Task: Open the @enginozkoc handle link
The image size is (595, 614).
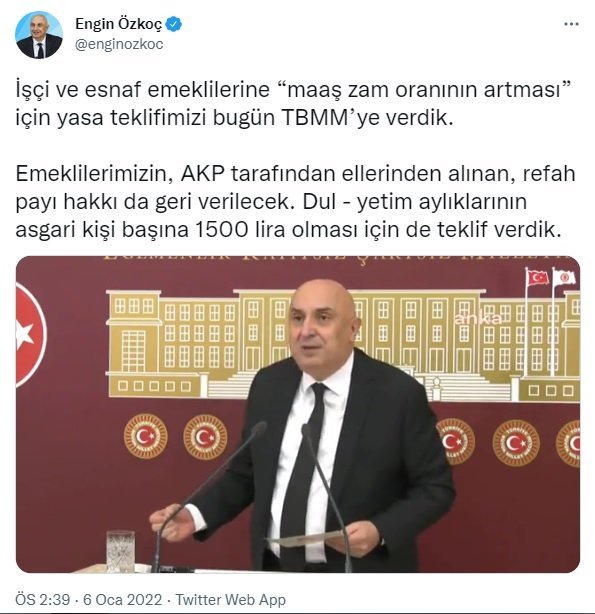Action: pos(119,44)
